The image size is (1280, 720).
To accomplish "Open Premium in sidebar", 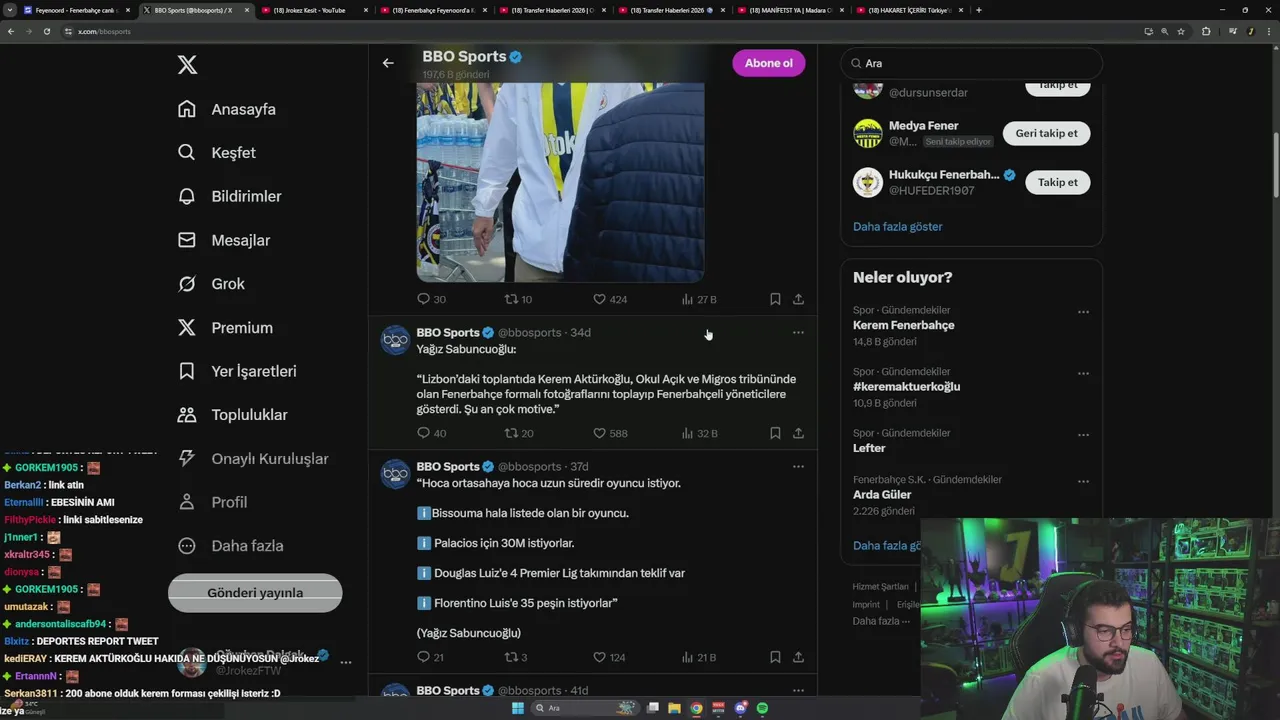I will click(x=225, y=327).
